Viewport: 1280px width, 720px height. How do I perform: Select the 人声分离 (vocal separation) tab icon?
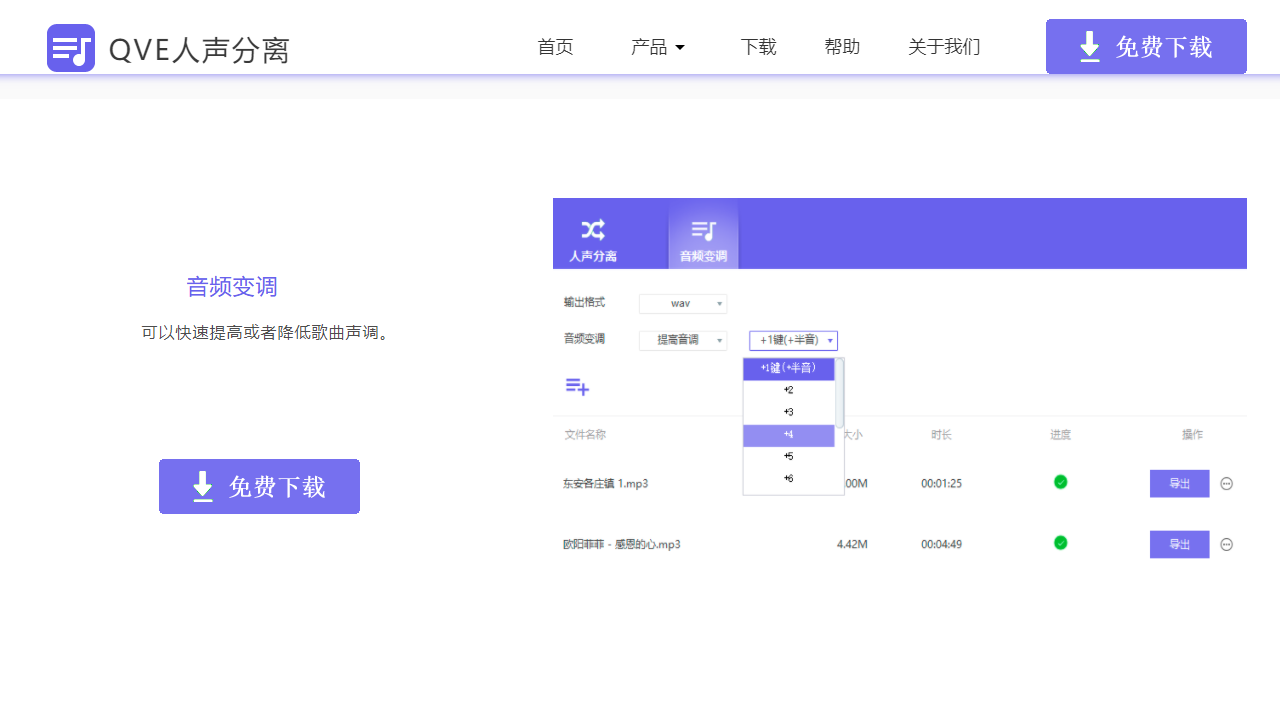coord(593,228)
